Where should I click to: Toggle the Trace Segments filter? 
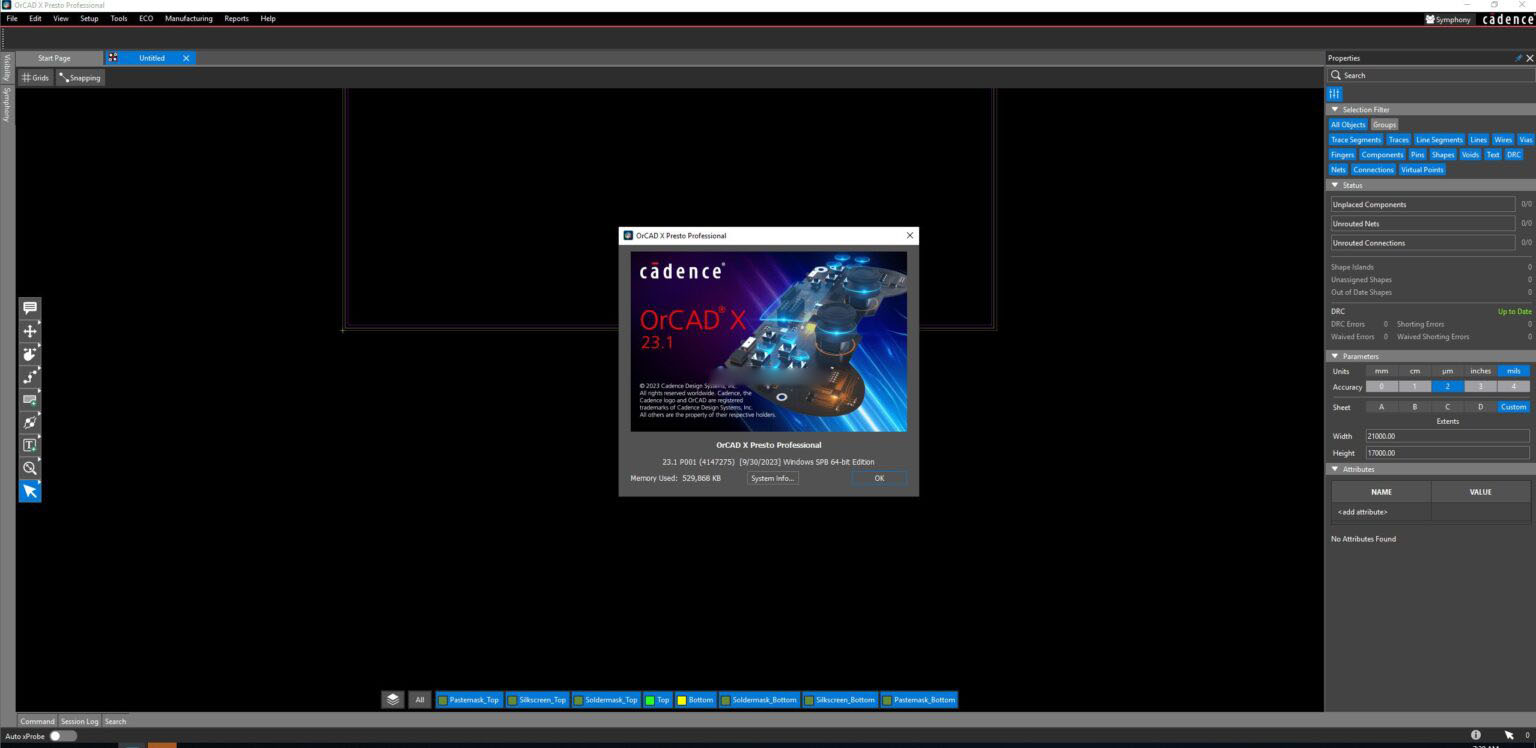pos(1356,140)
